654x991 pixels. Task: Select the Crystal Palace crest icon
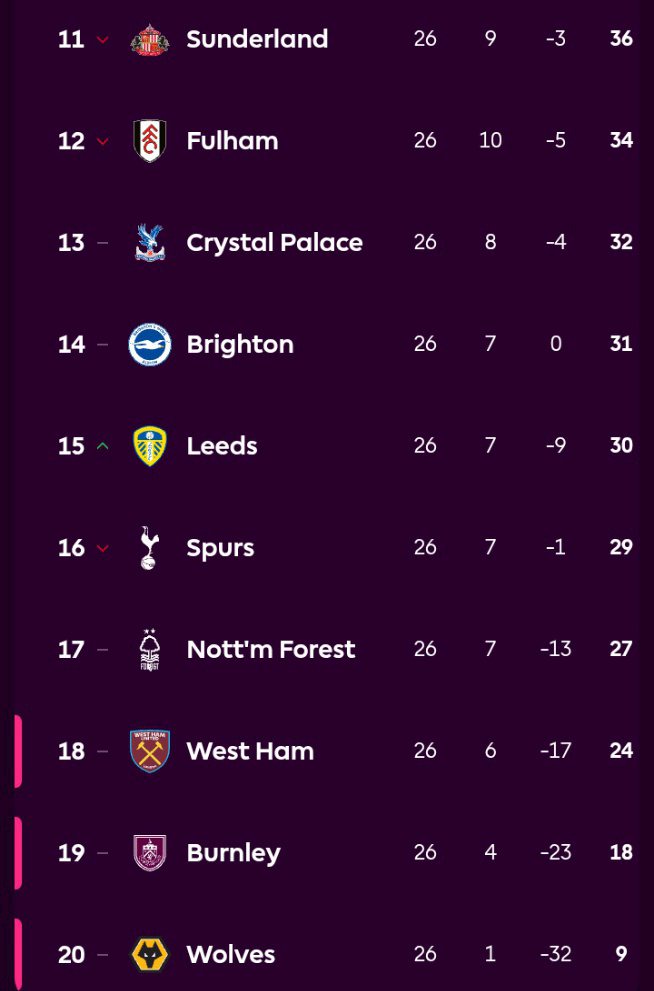click(150, 243)
